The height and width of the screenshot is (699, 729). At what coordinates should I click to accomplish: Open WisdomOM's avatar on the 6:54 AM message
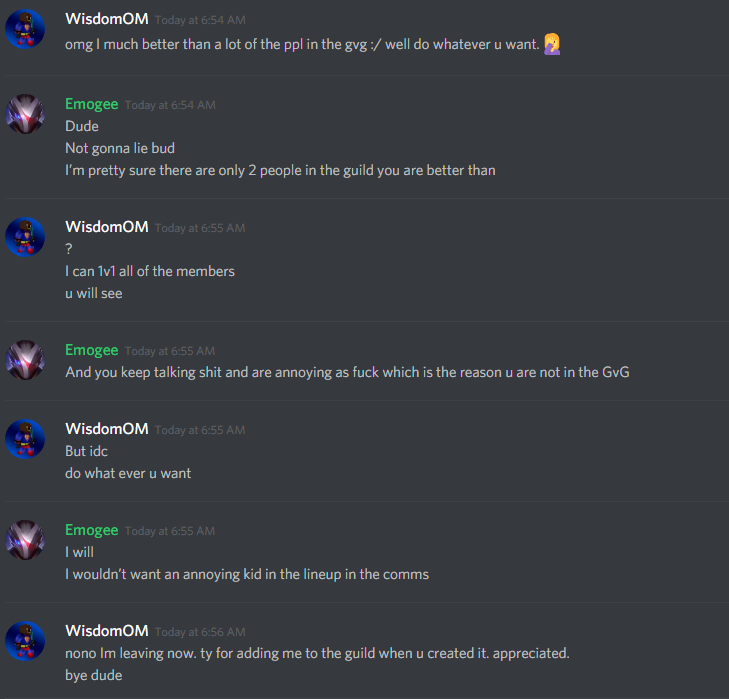point(25,29)
